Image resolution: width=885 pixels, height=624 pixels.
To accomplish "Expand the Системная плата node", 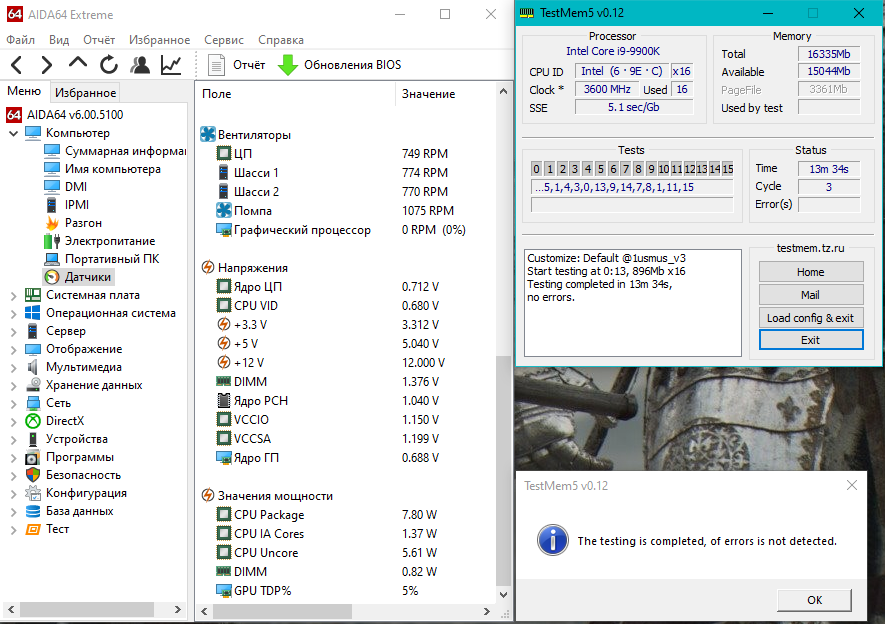I will (x=14, y=295).
